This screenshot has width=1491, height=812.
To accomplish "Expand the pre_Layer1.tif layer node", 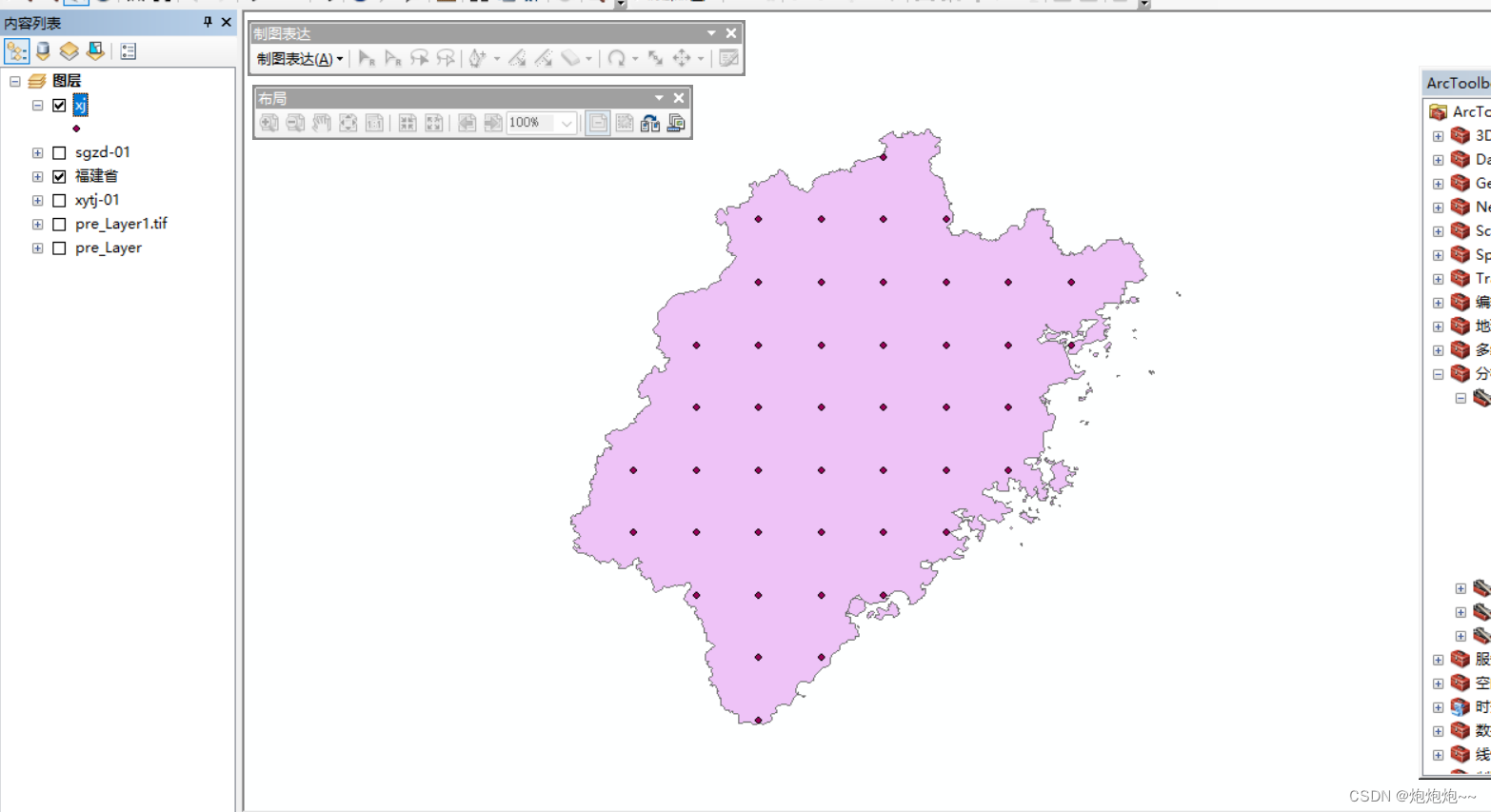I will click(x=37, y=224).
